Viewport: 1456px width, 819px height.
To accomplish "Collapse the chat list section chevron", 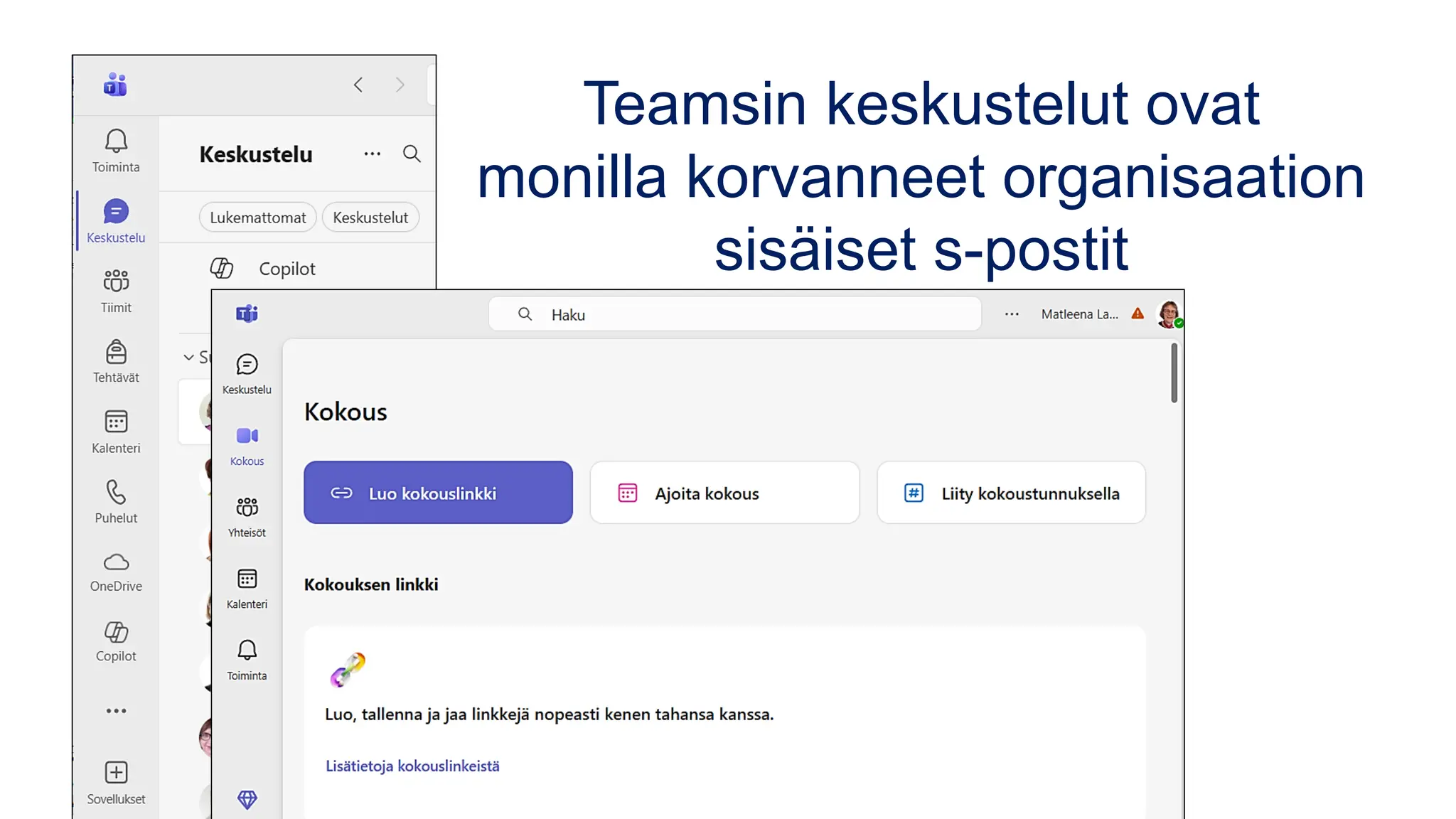I will (x=188, y=357).
